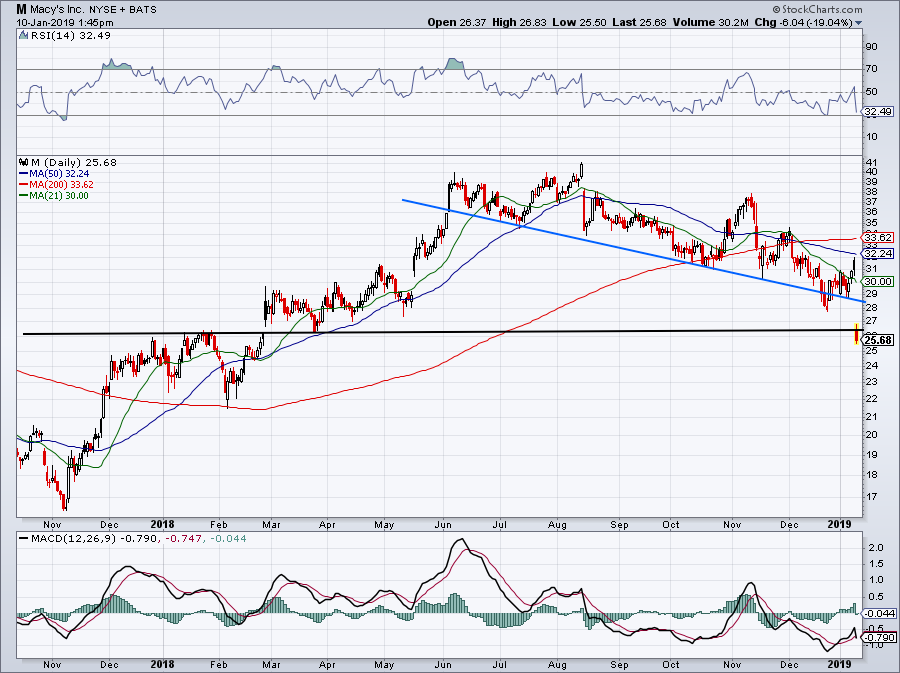Click Sep on the MACD panel date axis
The width and height of the screenshot is (900, 673).
click(619, 665)
